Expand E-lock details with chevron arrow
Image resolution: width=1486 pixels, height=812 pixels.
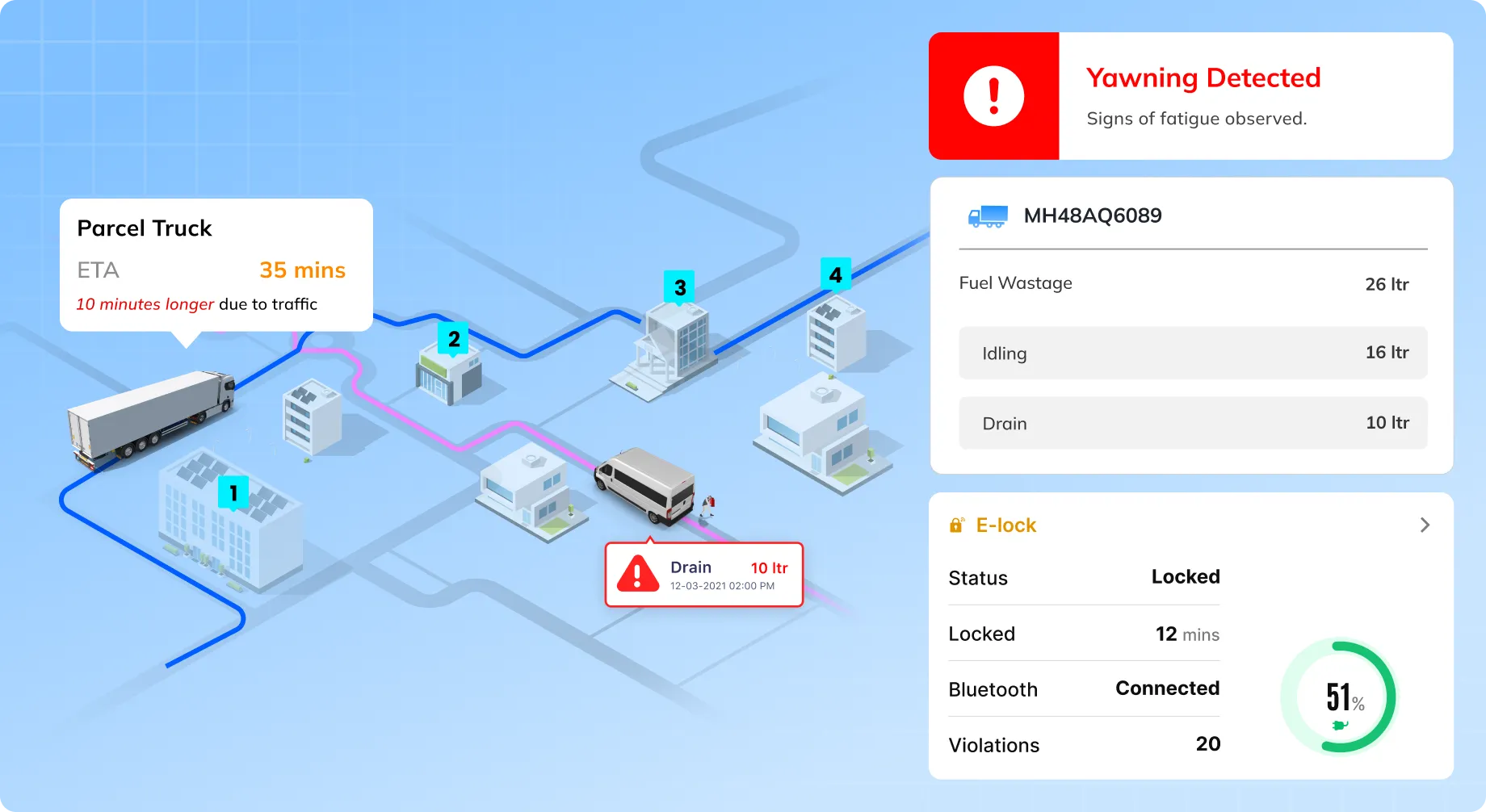pyautogui.click(x=1425, y=525)
